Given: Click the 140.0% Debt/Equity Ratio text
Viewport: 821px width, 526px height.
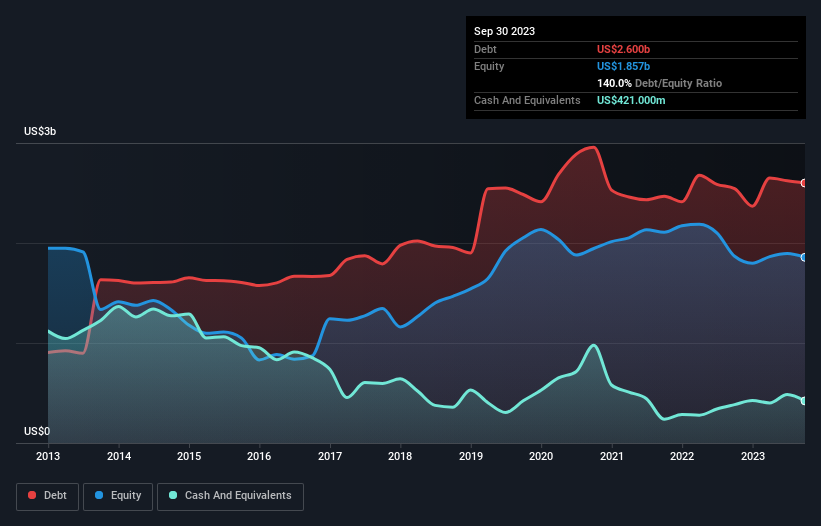Looking at the screenshot, I should [x=659, y=83].
